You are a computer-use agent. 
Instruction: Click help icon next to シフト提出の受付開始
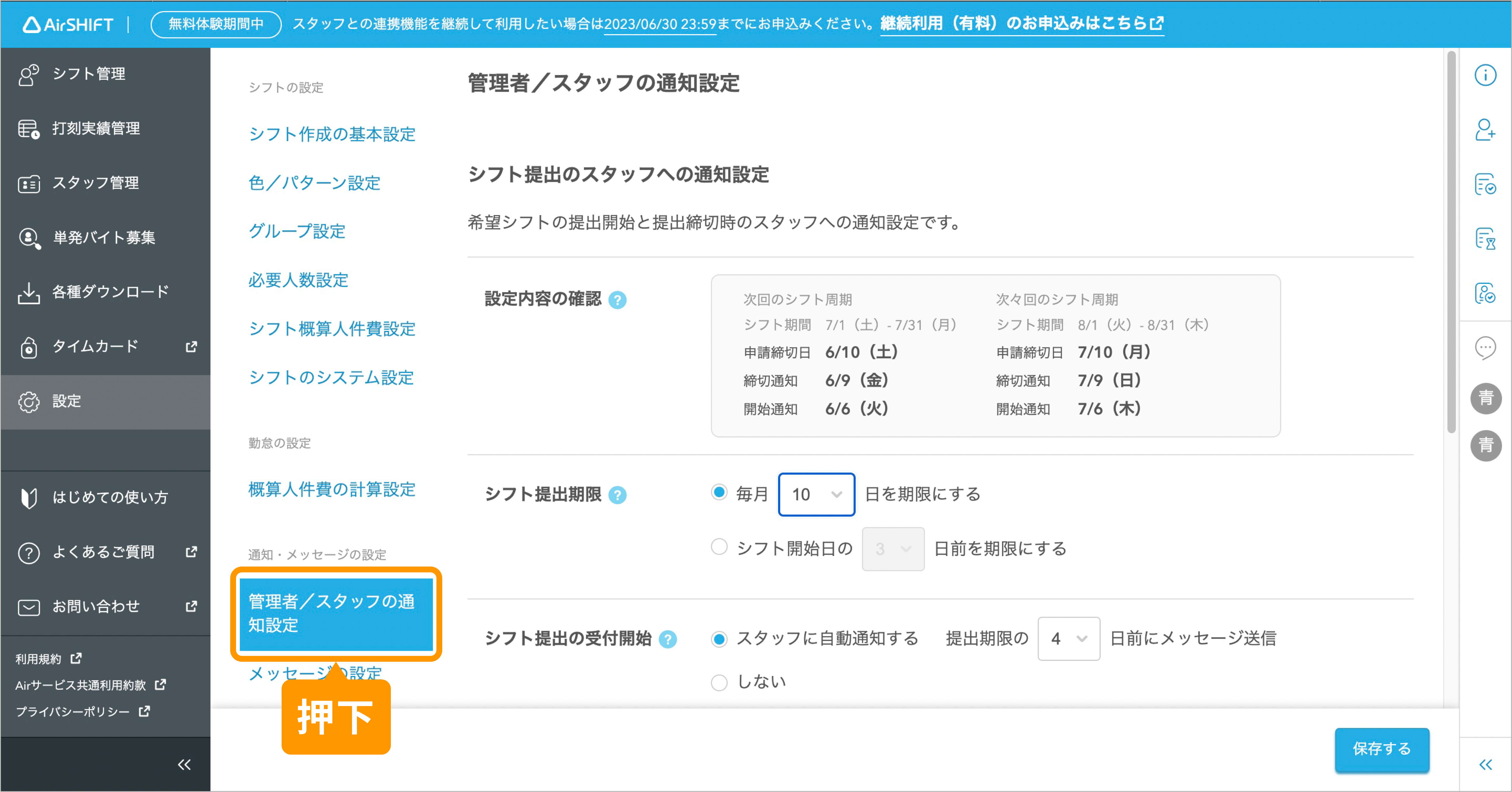pos(667,640)
